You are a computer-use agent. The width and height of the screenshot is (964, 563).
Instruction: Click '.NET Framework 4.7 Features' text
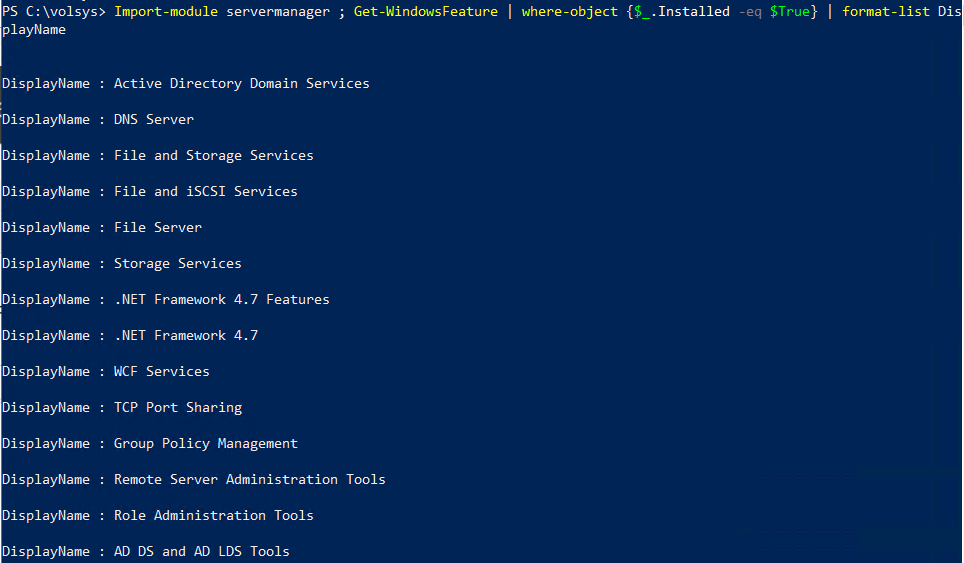tap(221, 300)
